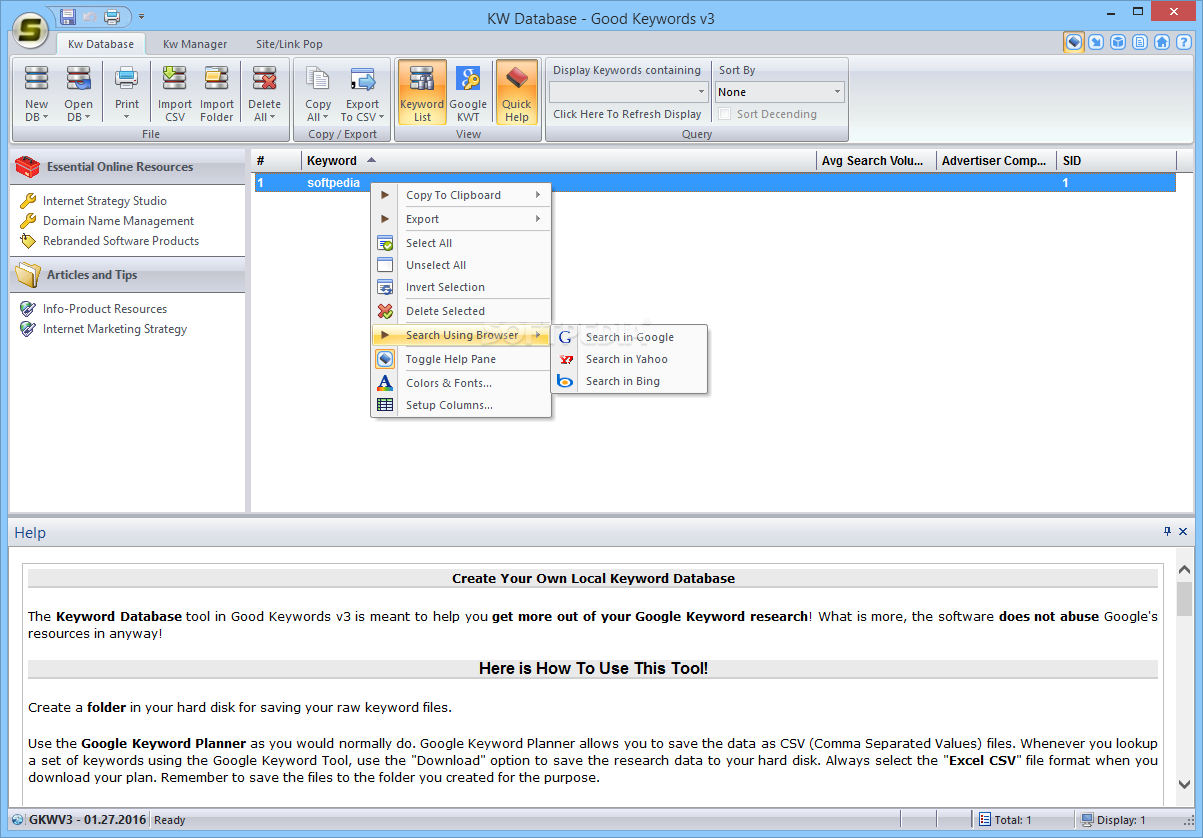The image size is (1203, 838).
Task: Open the Display Keywords containing combo box
Action: 629,92
